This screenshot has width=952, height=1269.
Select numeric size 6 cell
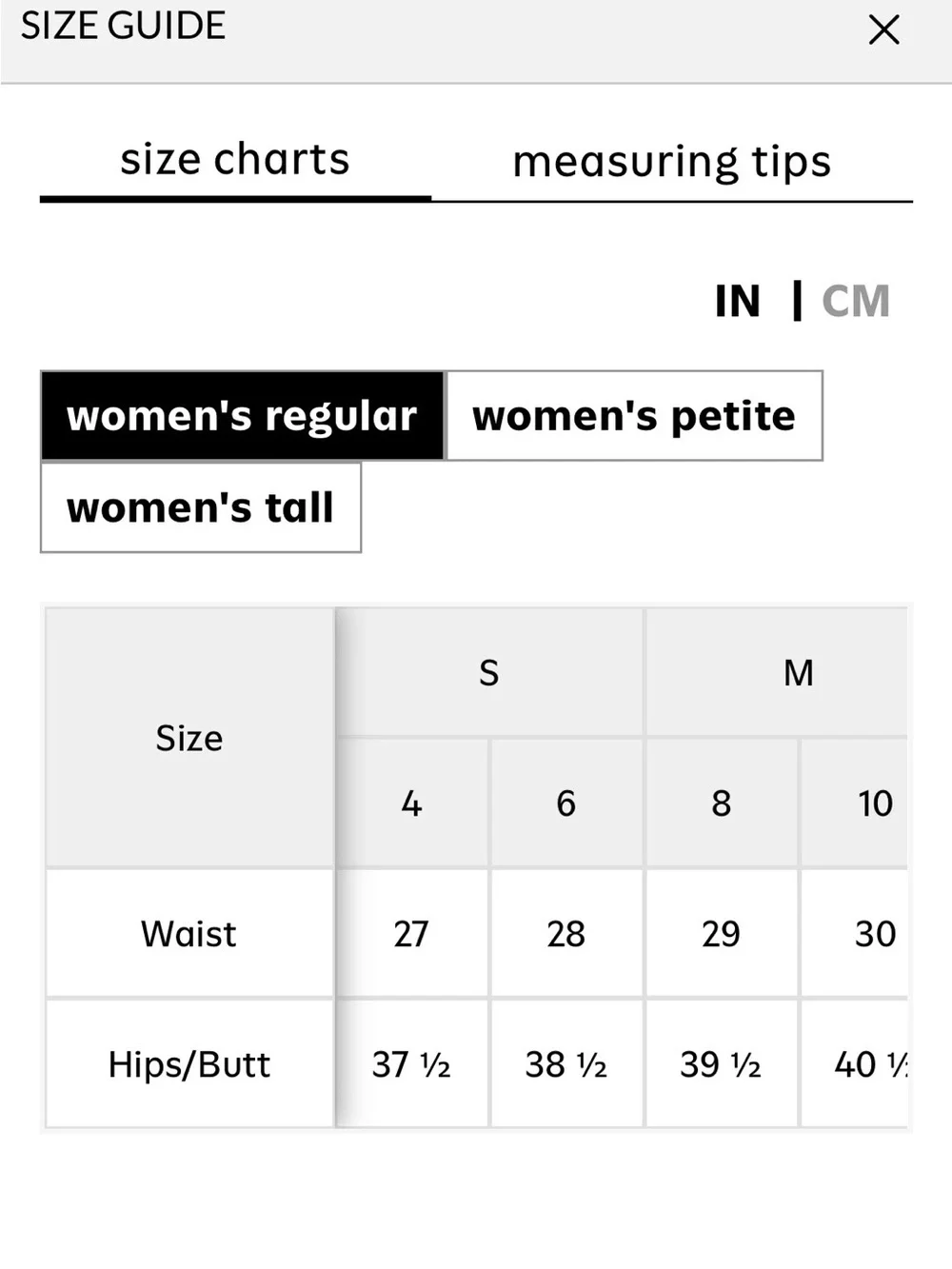(x=566, y=803)
